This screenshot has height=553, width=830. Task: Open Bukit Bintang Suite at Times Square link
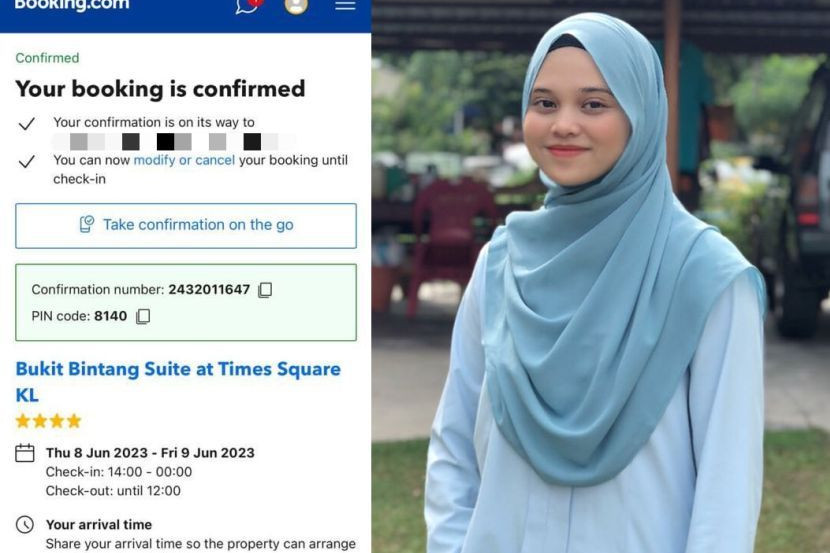[x=178, y=382]
